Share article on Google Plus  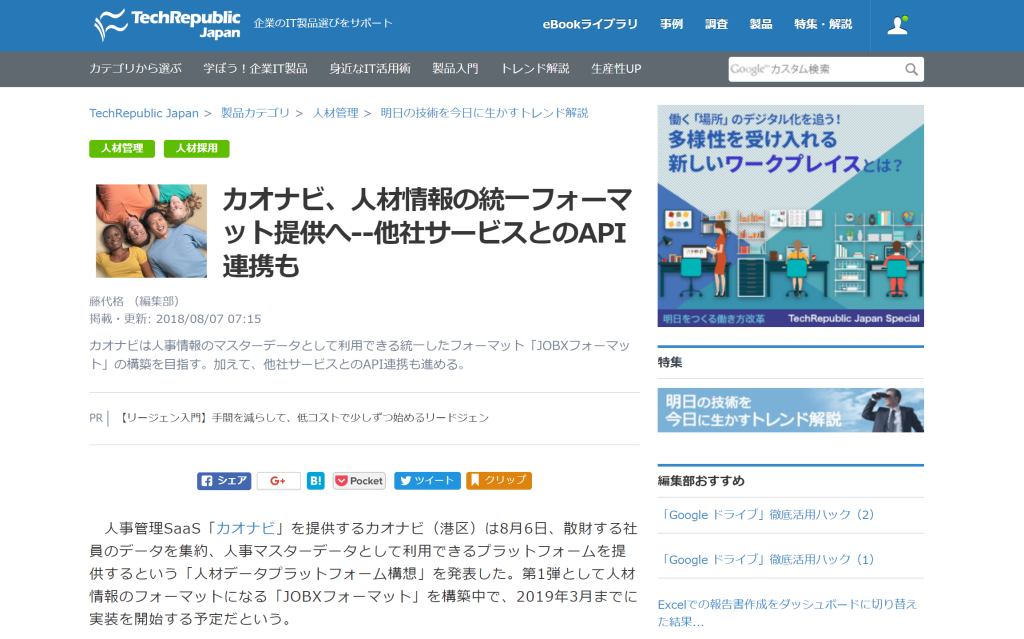278,481
